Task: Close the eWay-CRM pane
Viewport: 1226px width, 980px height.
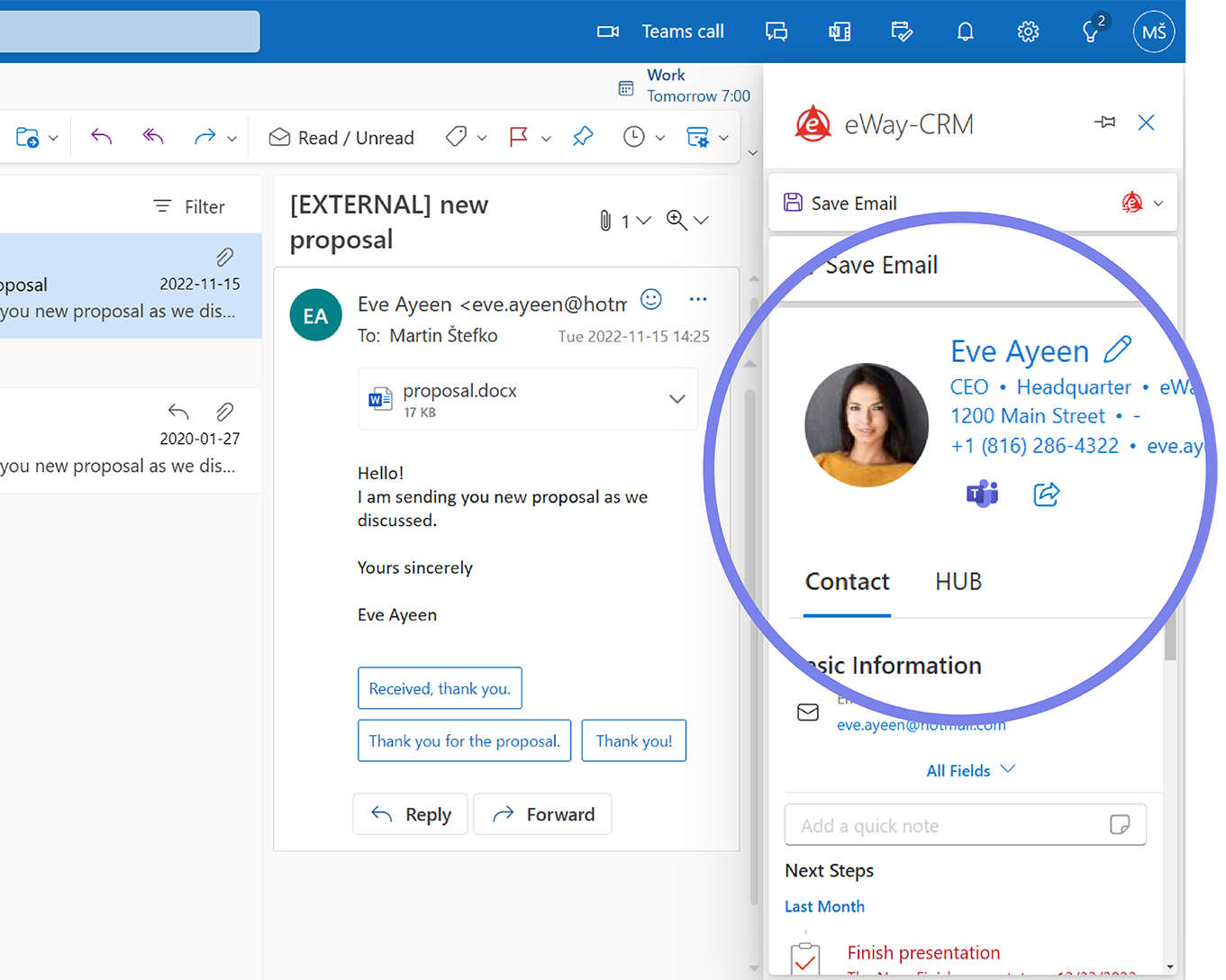Action: (x=1146, y=122)
